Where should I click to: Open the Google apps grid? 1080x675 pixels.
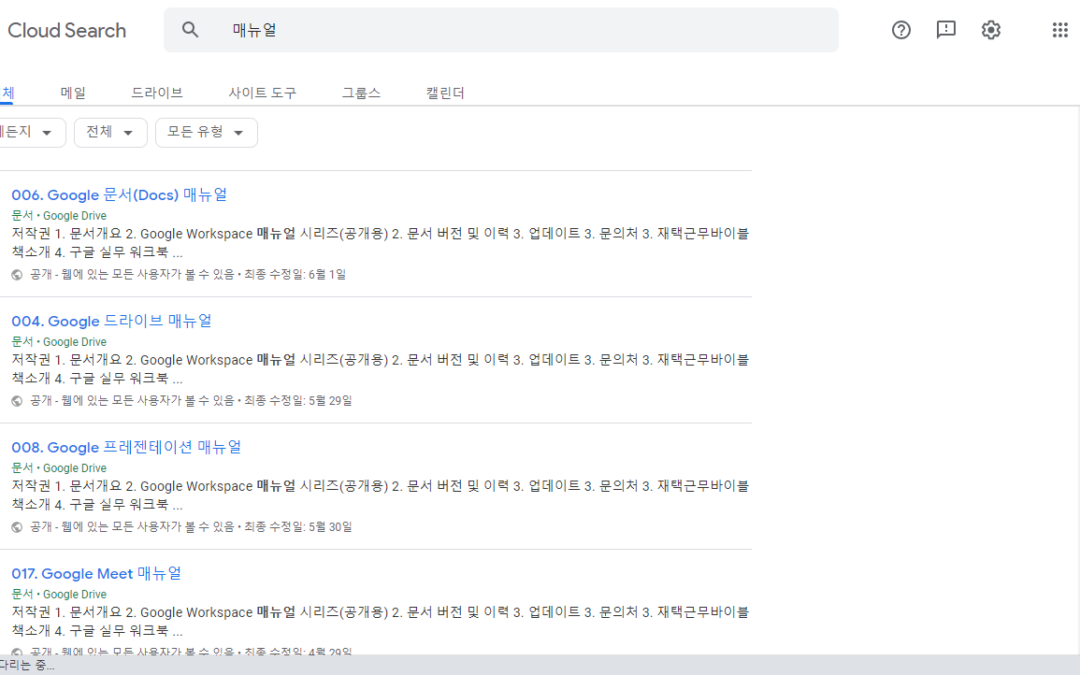click(x=1060, y=30)
